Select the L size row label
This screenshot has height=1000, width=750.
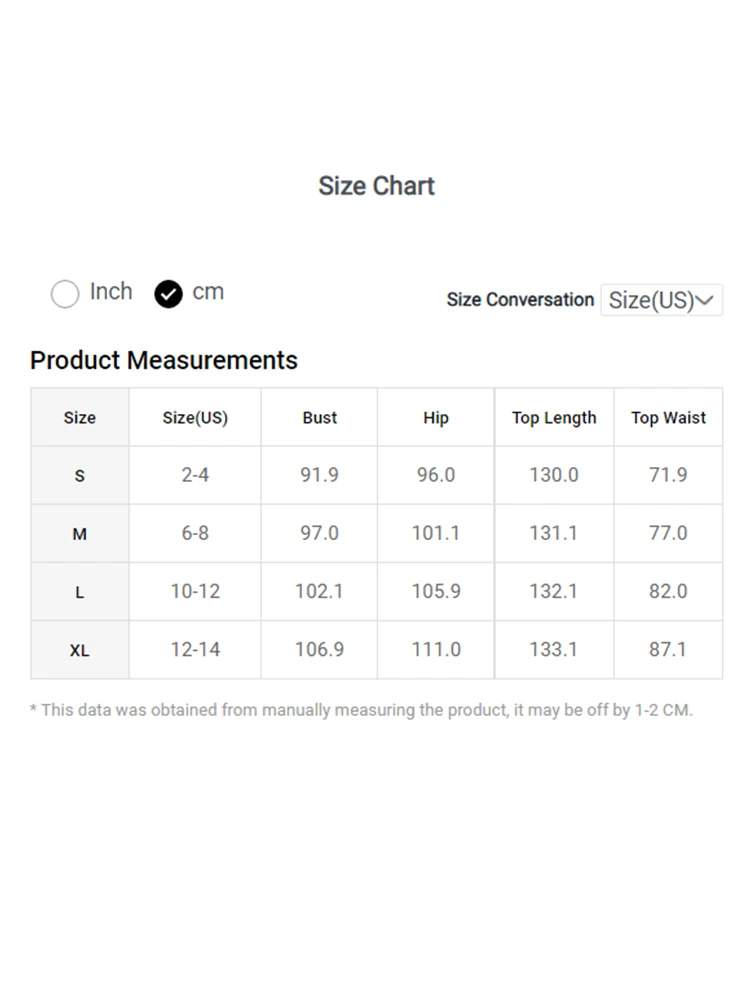click(80, 592)
